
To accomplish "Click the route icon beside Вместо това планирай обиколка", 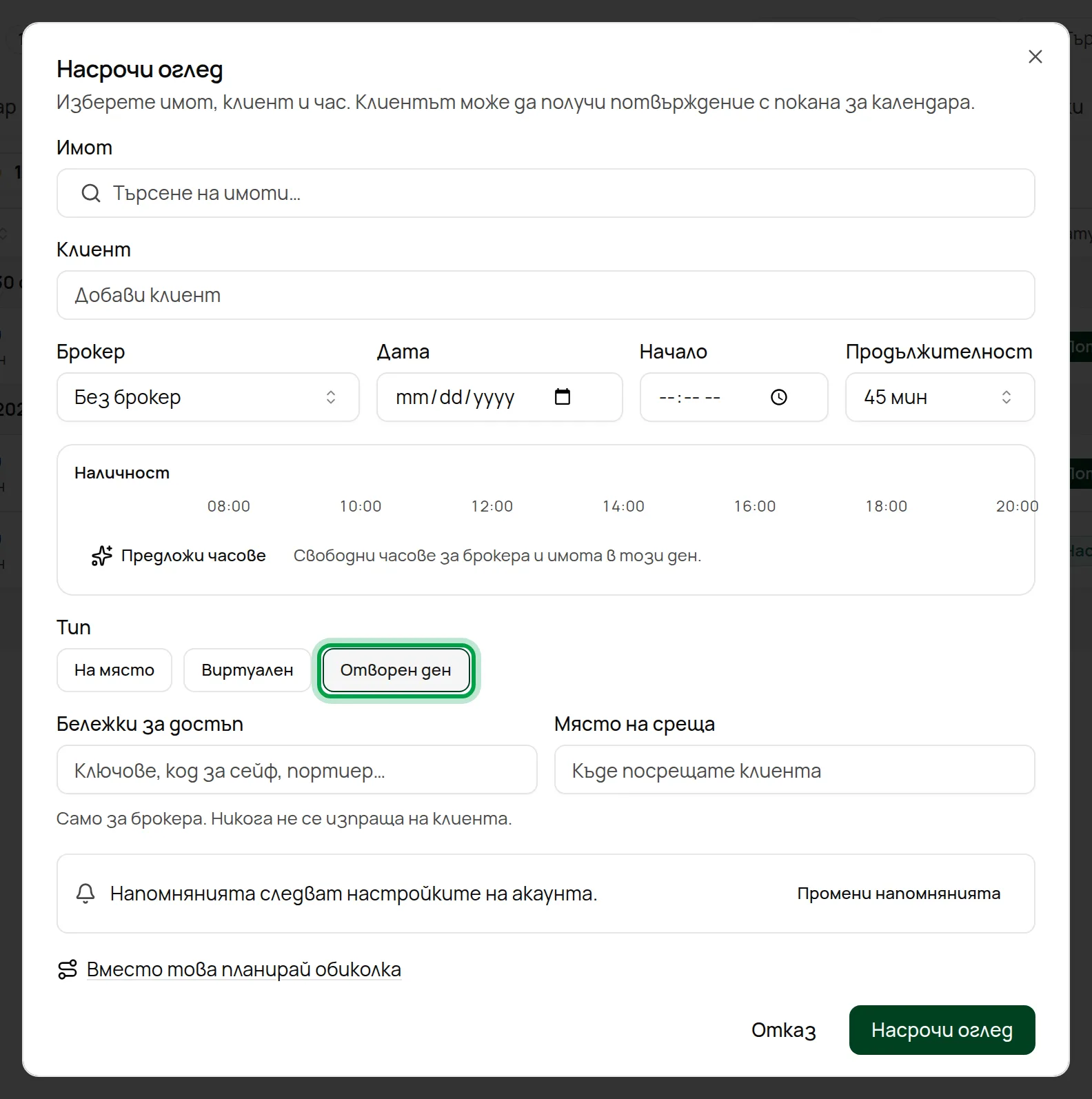I will pyautogui.click(x=68, y=969).
